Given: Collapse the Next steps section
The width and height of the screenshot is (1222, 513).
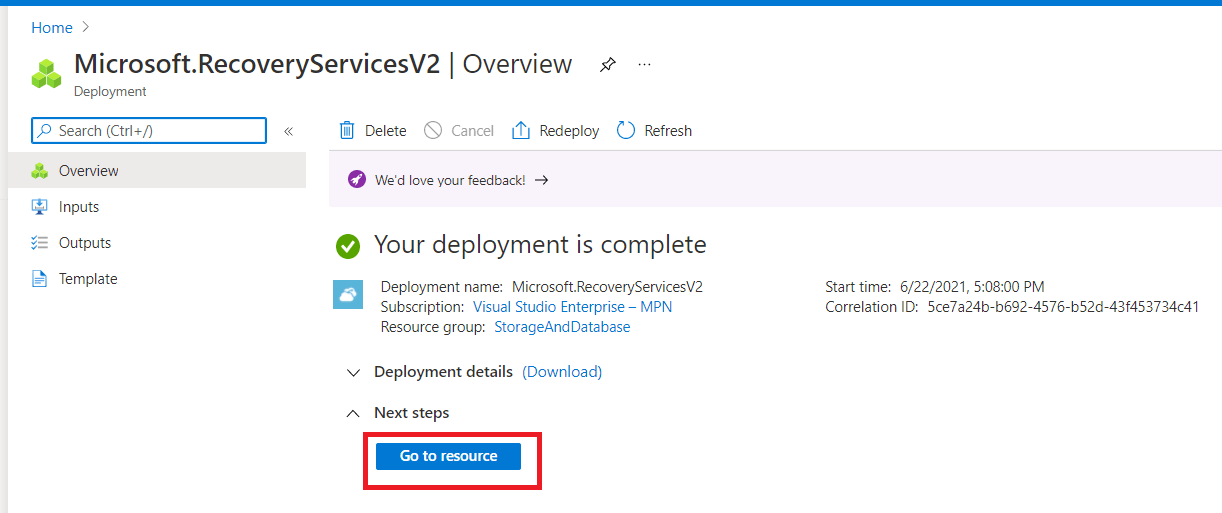Looking at the screenshot, I should point(352,413).
